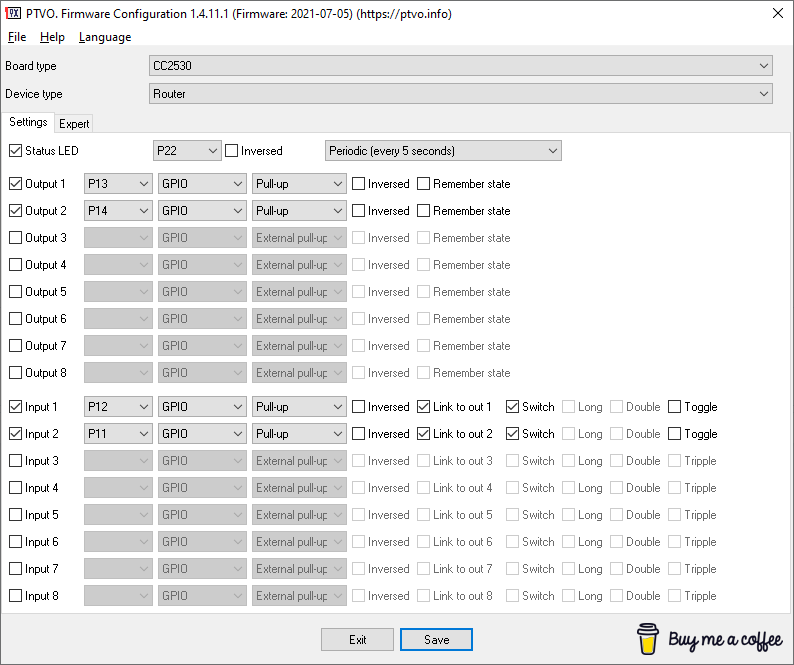This screenshot has height=665, width=794.
Task: Check Inversed for Input 2
Action: (359, 434)
